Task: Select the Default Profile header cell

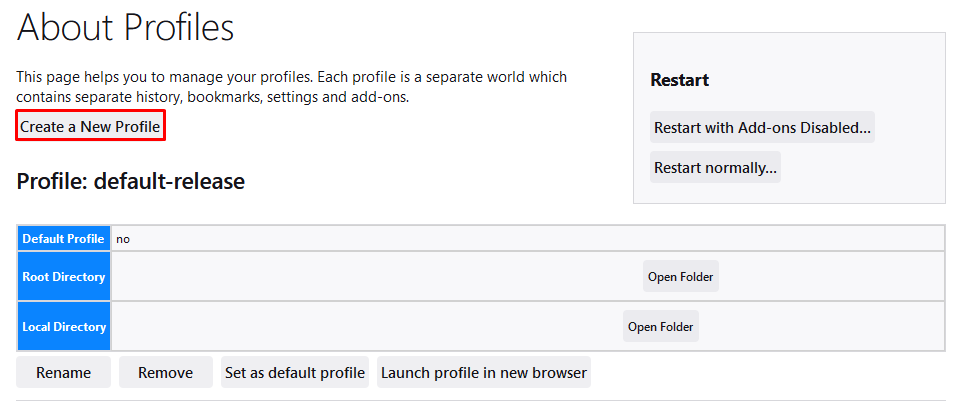Action: [64, 239]
